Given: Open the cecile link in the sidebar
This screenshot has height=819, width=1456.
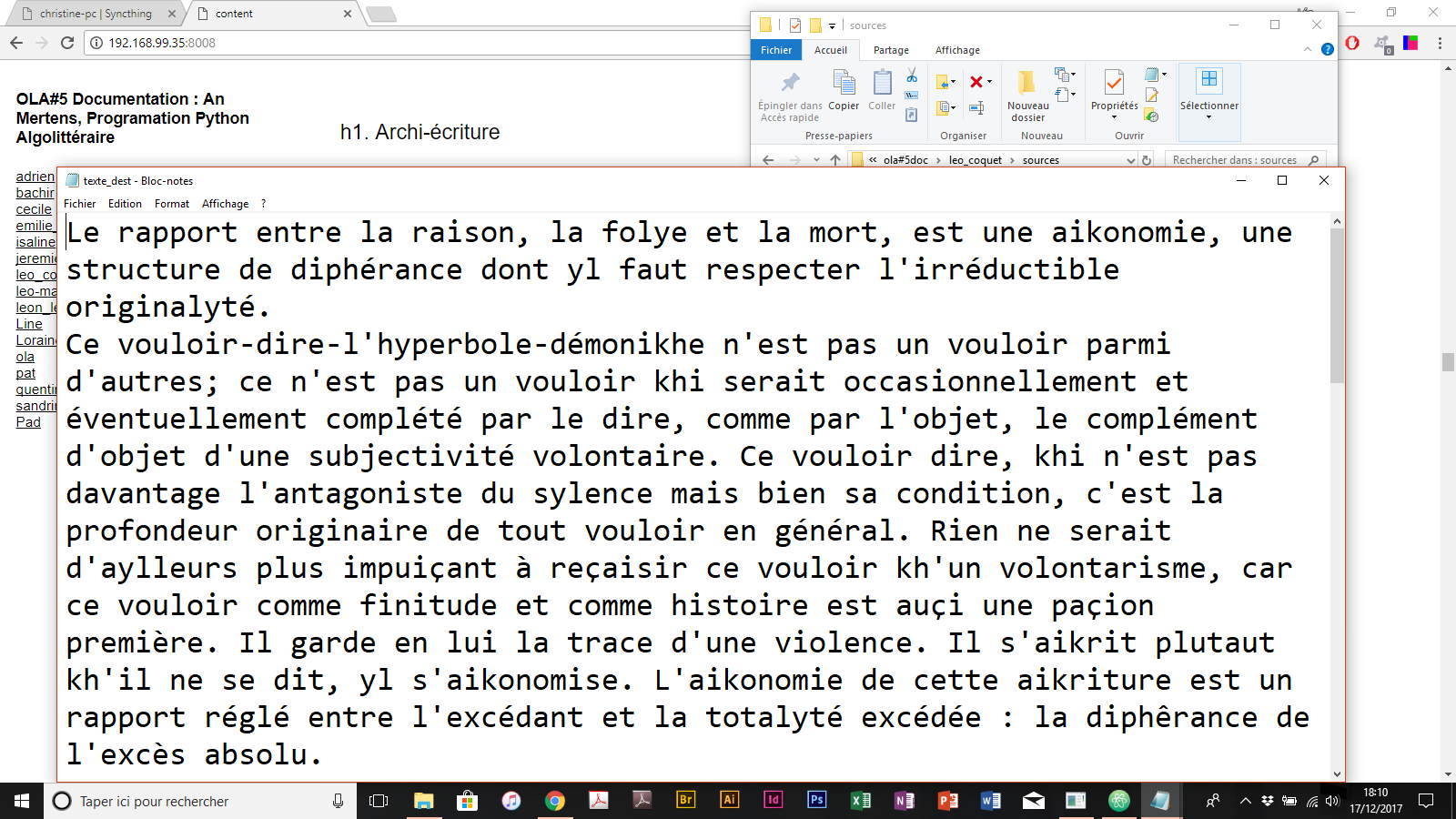Looking at the screenshot, I should (34, 209).
